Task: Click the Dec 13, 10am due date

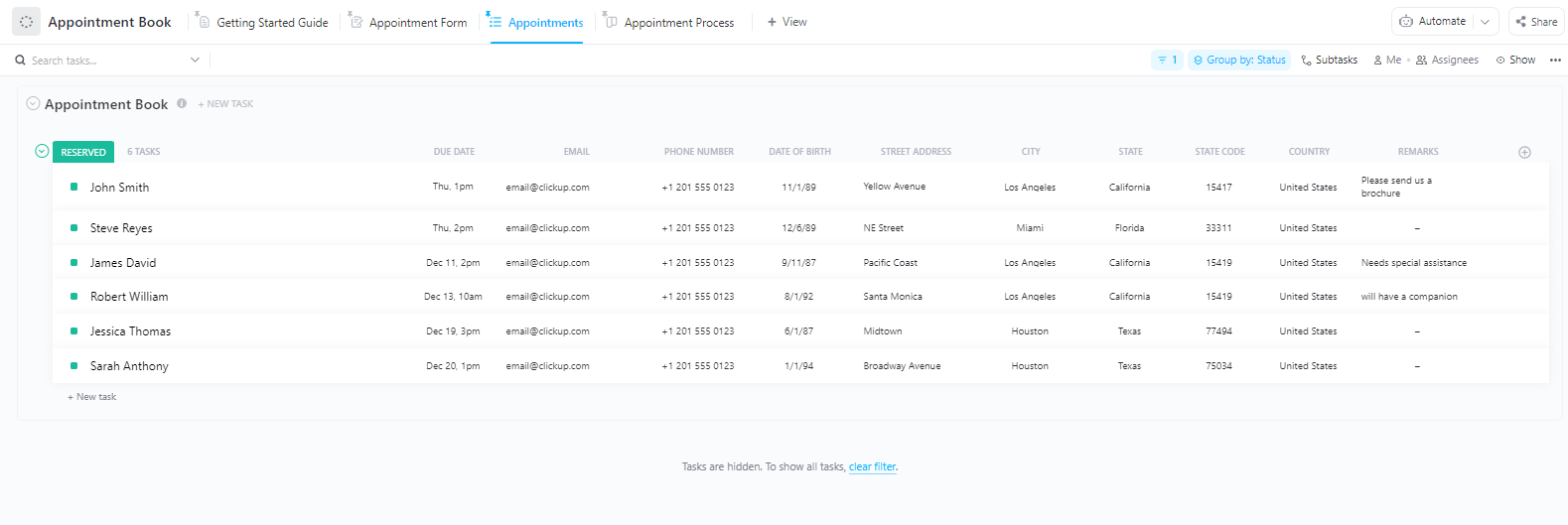Action: 453,297
